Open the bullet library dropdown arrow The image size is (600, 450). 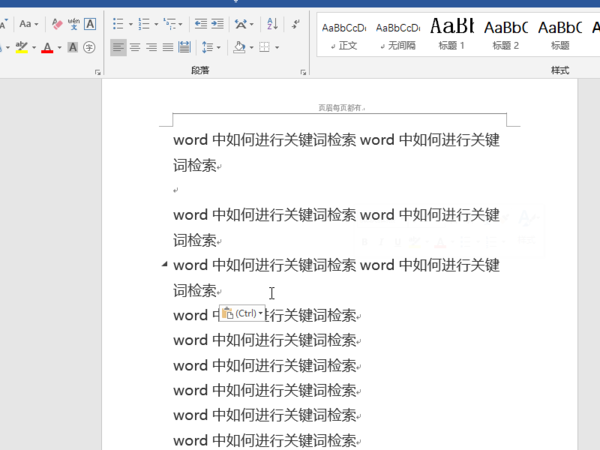(x=130, y=24)
